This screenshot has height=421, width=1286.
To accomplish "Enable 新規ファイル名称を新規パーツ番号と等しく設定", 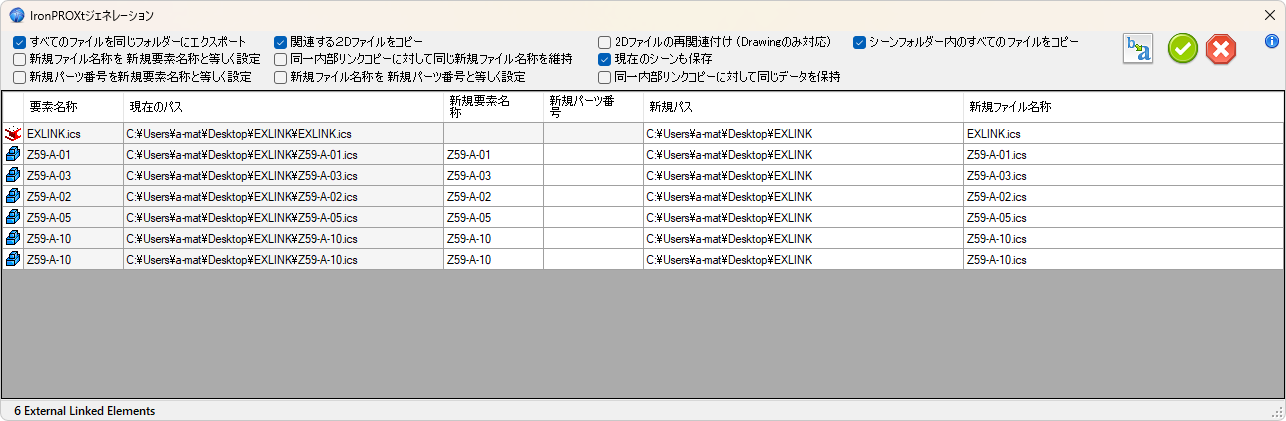I will tap(281, 77).
